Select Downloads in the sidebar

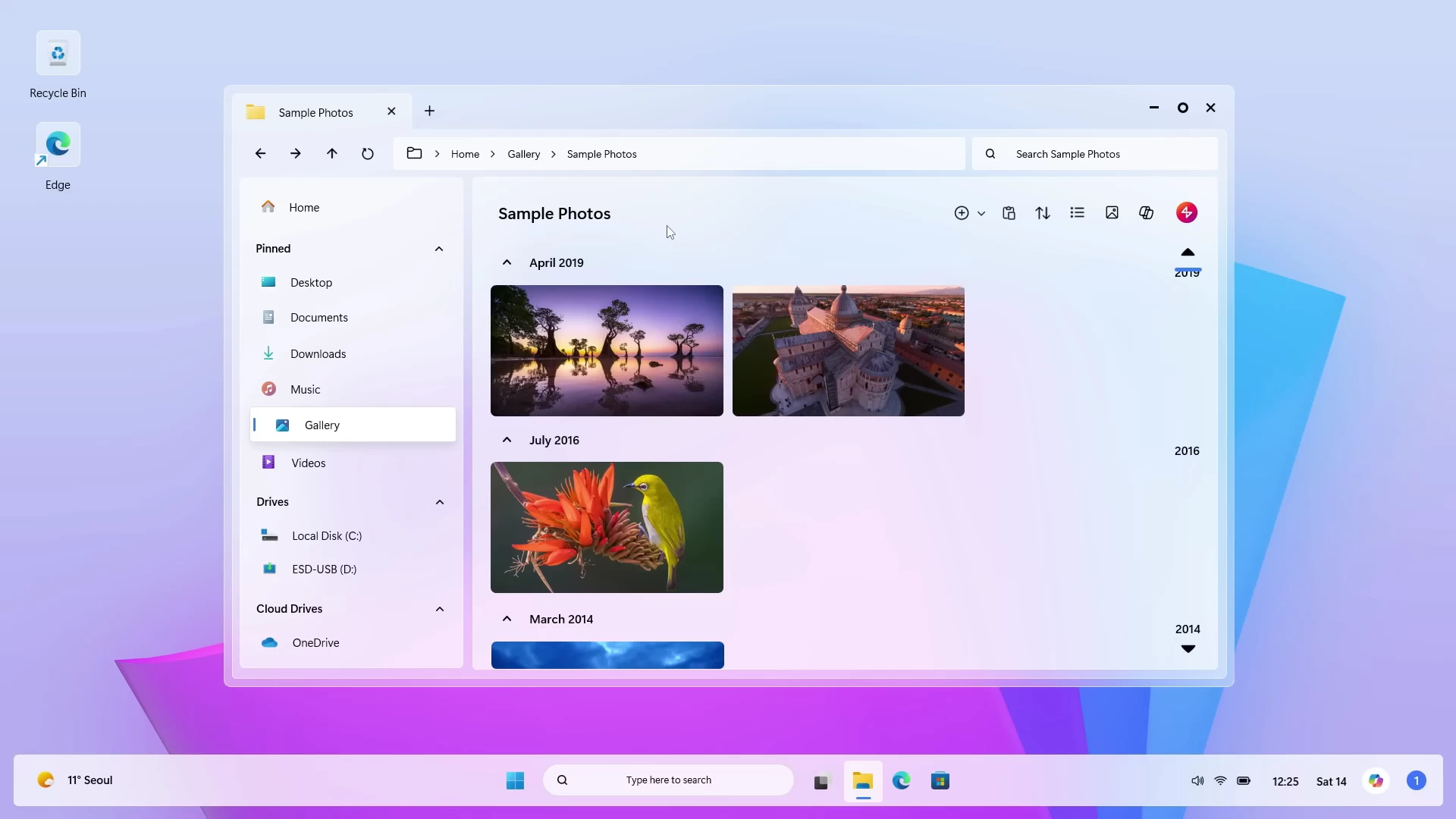(x=318, y=353)
